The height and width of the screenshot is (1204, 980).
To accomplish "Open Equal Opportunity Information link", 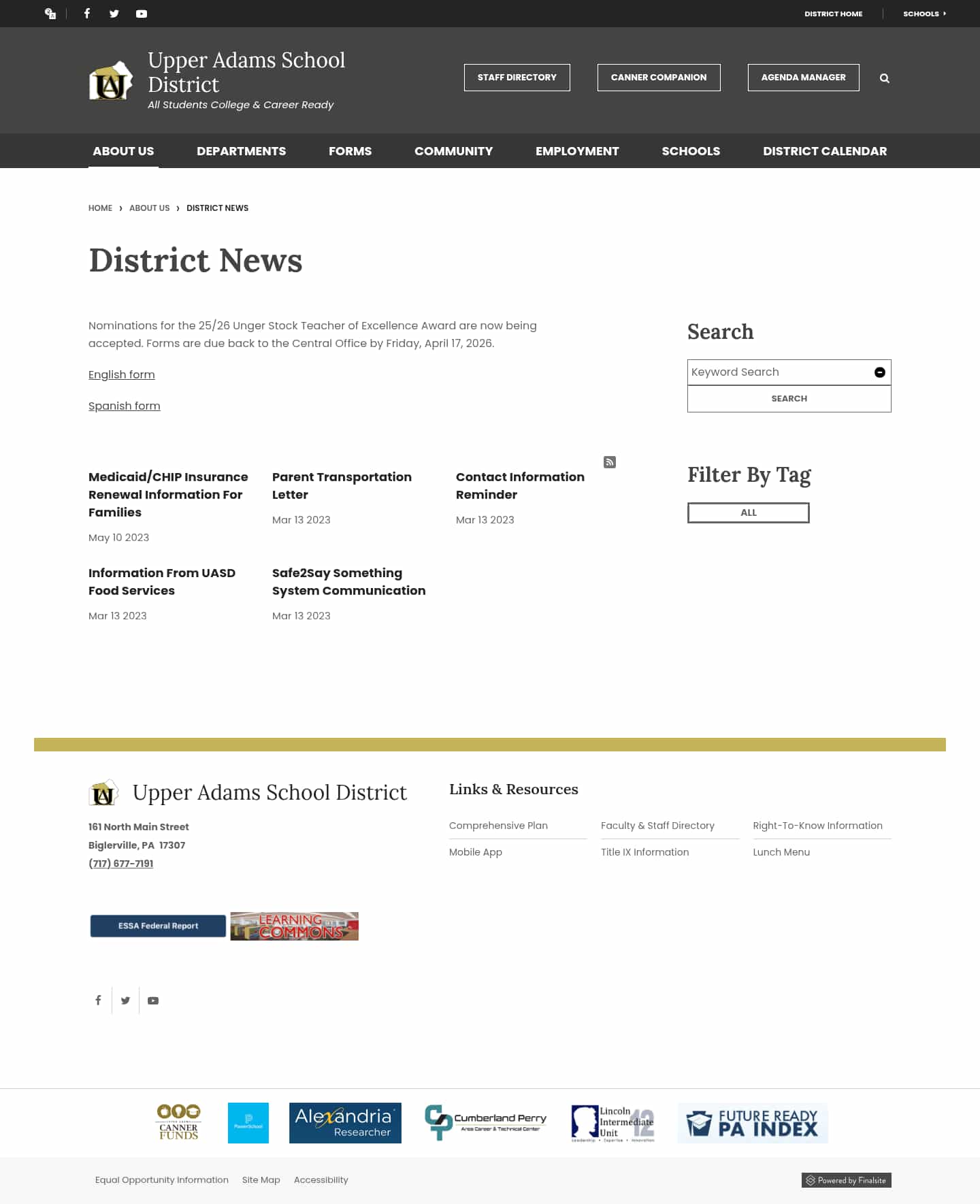I will click(162, 1180).
